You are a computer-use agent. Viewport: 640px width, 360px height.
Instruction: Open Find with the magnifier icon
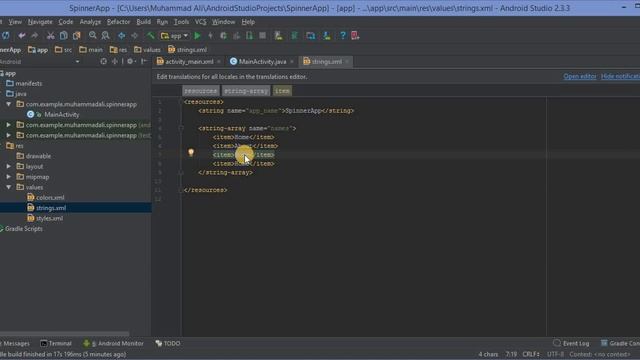click(93, 36)
